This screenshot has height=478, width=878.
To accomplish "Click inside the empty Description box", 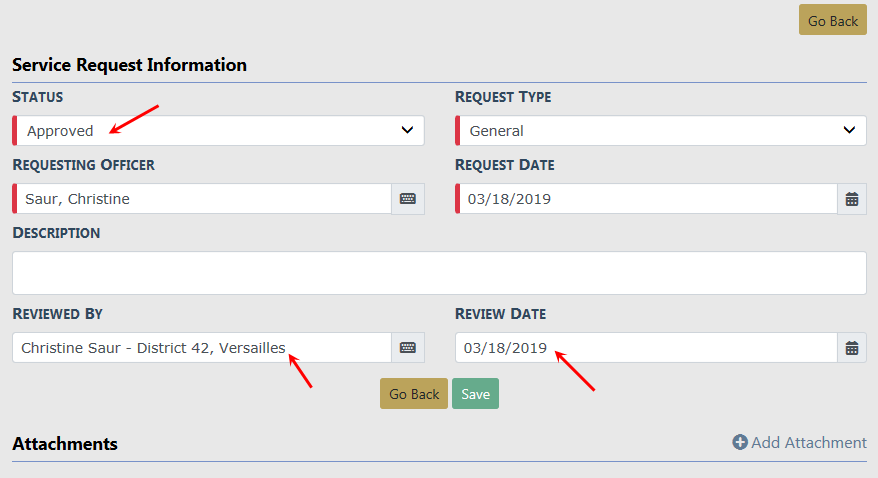I will tap(439, 273).
